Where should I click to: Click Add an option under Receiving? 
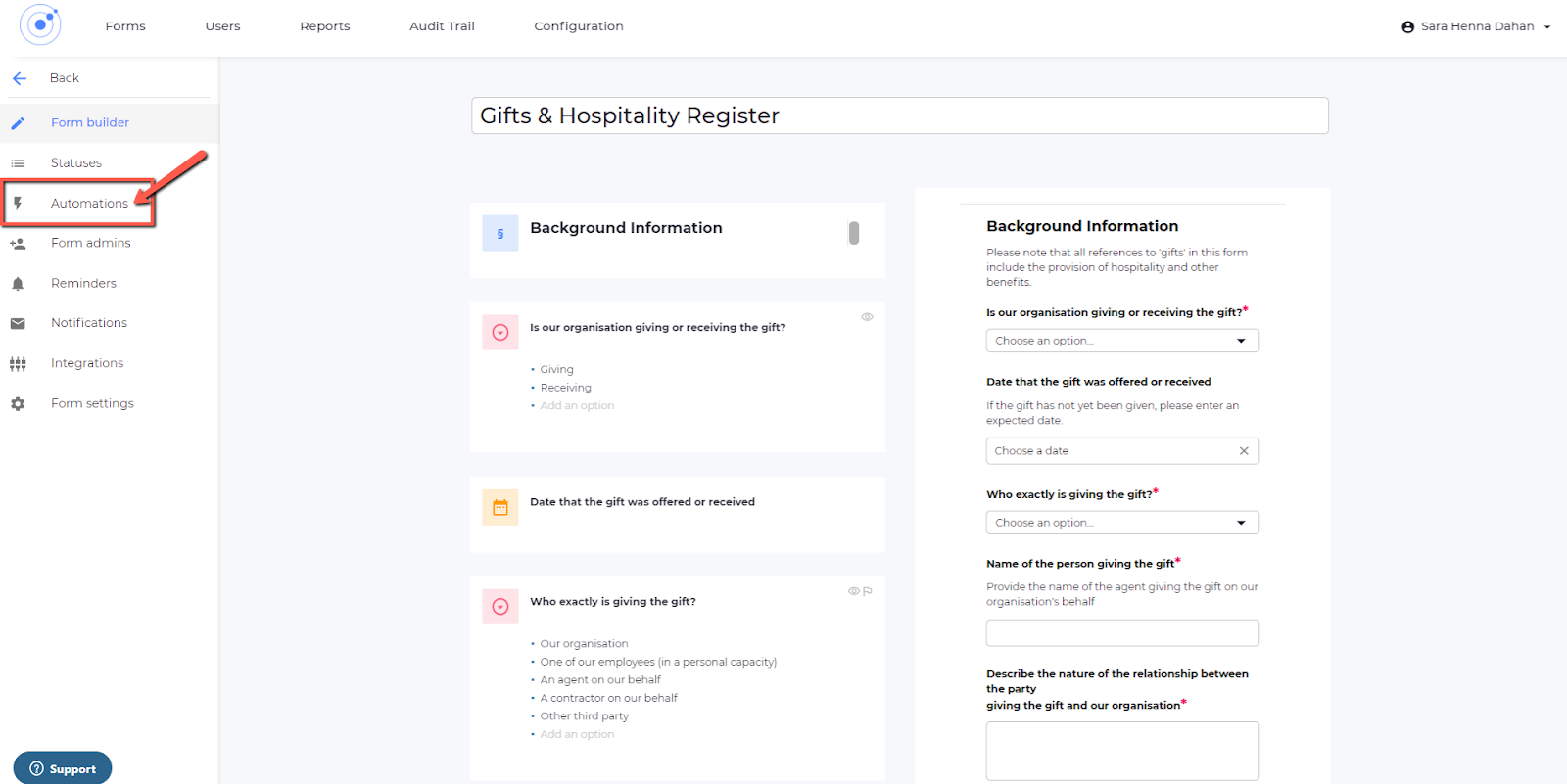coord(577,406)
